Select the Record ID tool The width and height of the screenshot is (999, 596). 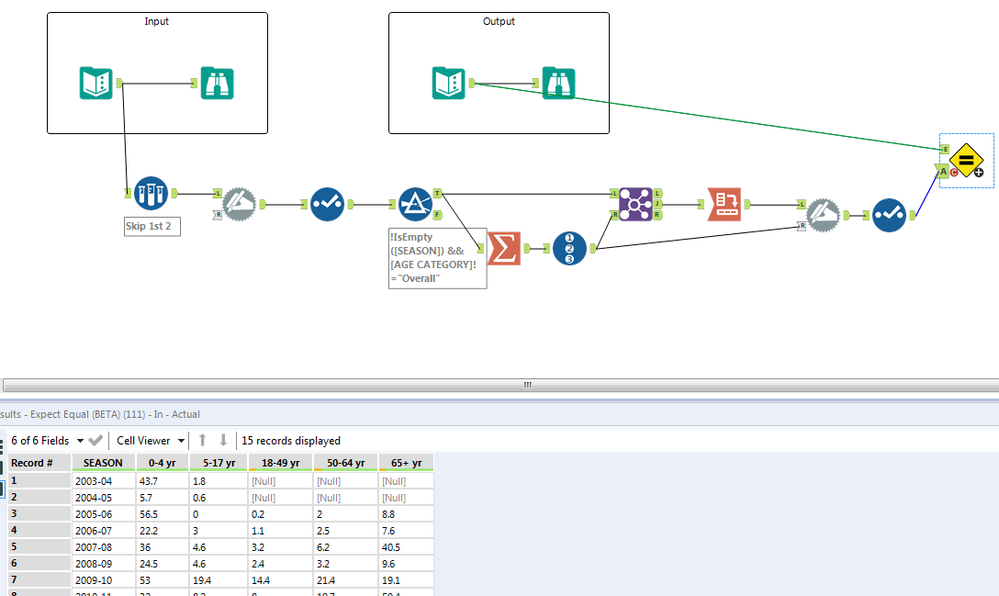(570, 248)
